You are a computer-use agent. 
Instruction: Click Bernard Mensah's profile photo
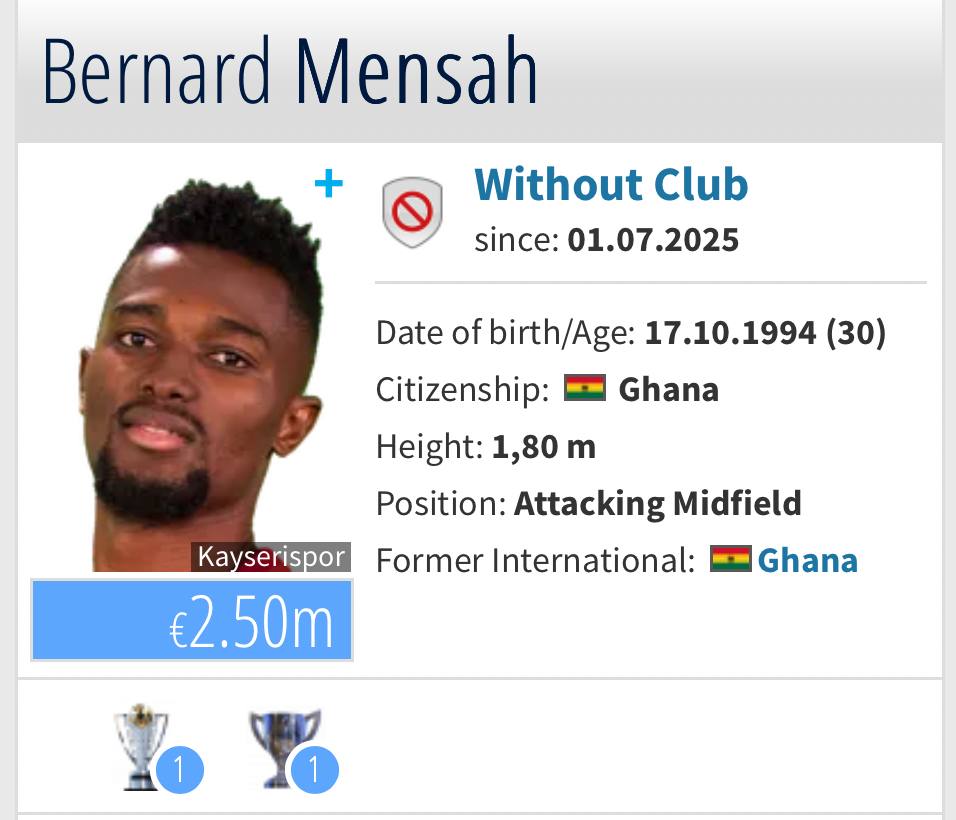[200, 370]
